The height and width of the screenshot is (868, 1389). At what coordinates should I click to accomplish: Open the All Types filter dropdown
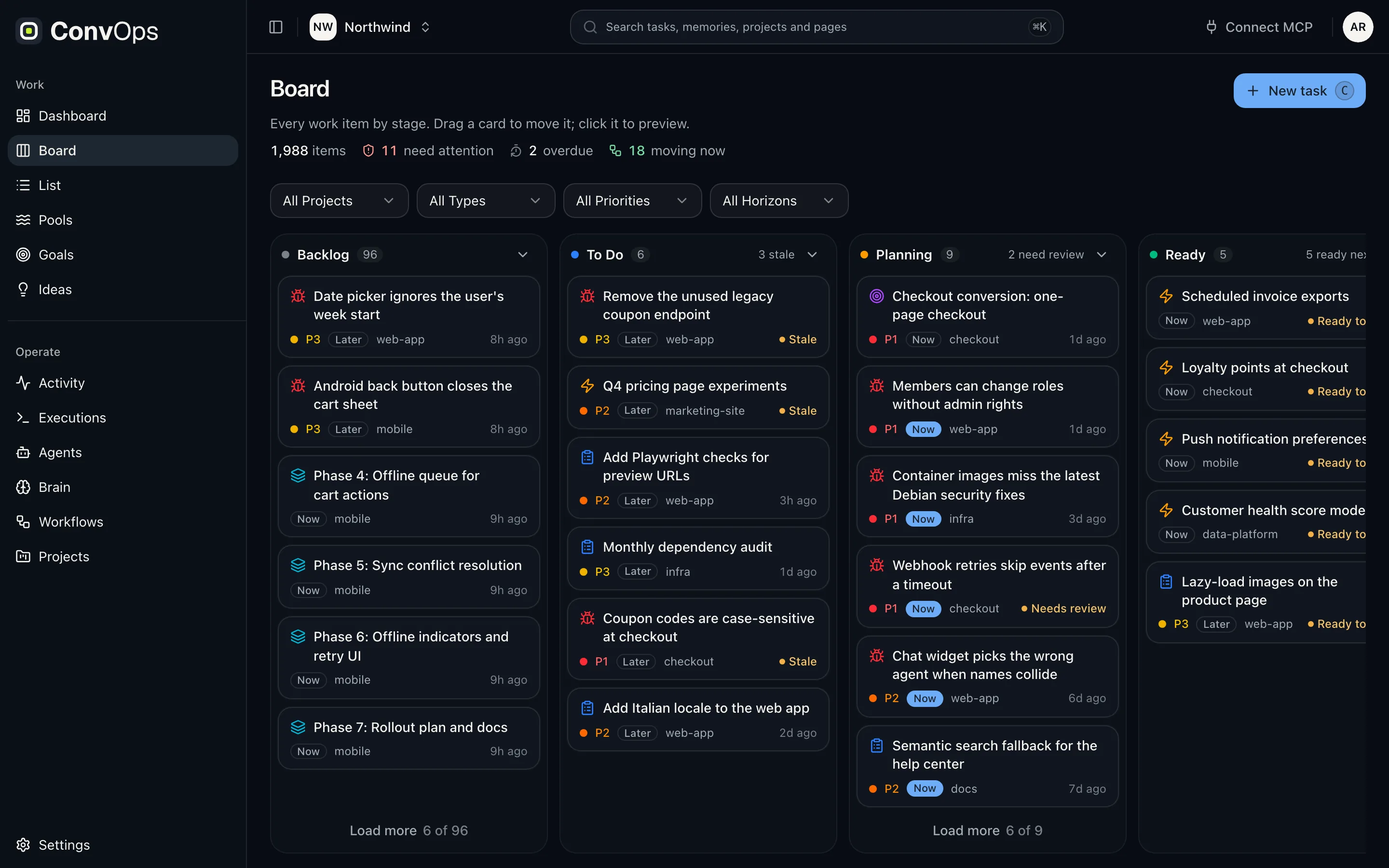(486, 200)
